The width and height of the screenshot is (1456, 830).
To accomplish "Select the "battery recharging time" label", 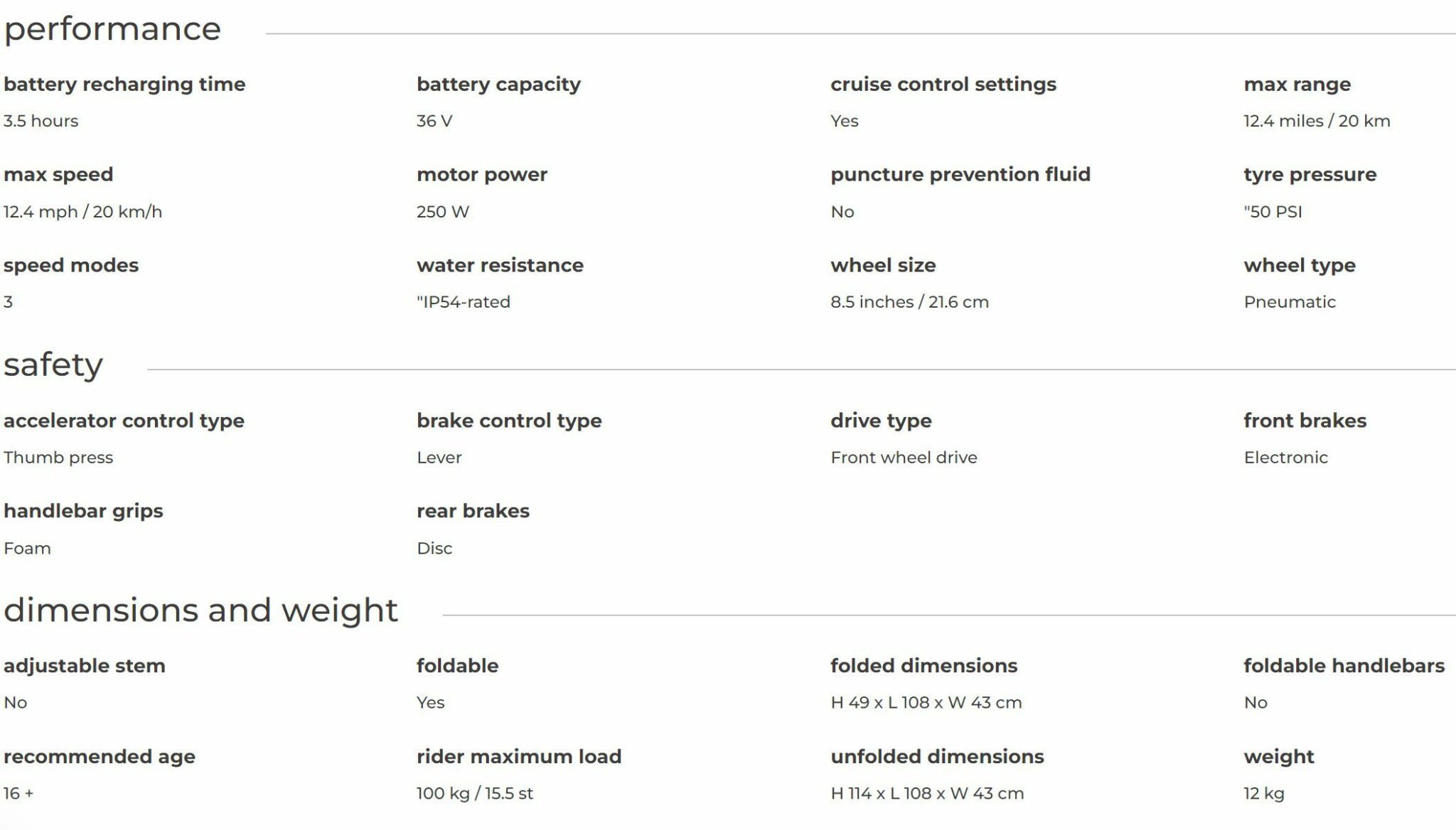I will pyautogui.click(x=124, y=85).
